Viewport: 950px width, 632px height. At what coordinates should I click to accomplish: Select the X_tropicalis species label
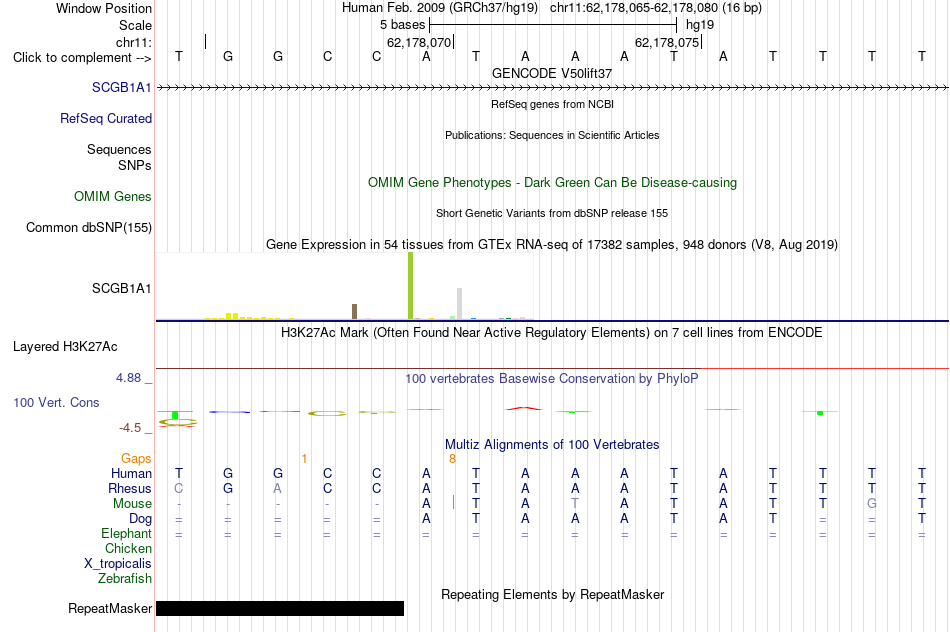[x=118, y=564]
